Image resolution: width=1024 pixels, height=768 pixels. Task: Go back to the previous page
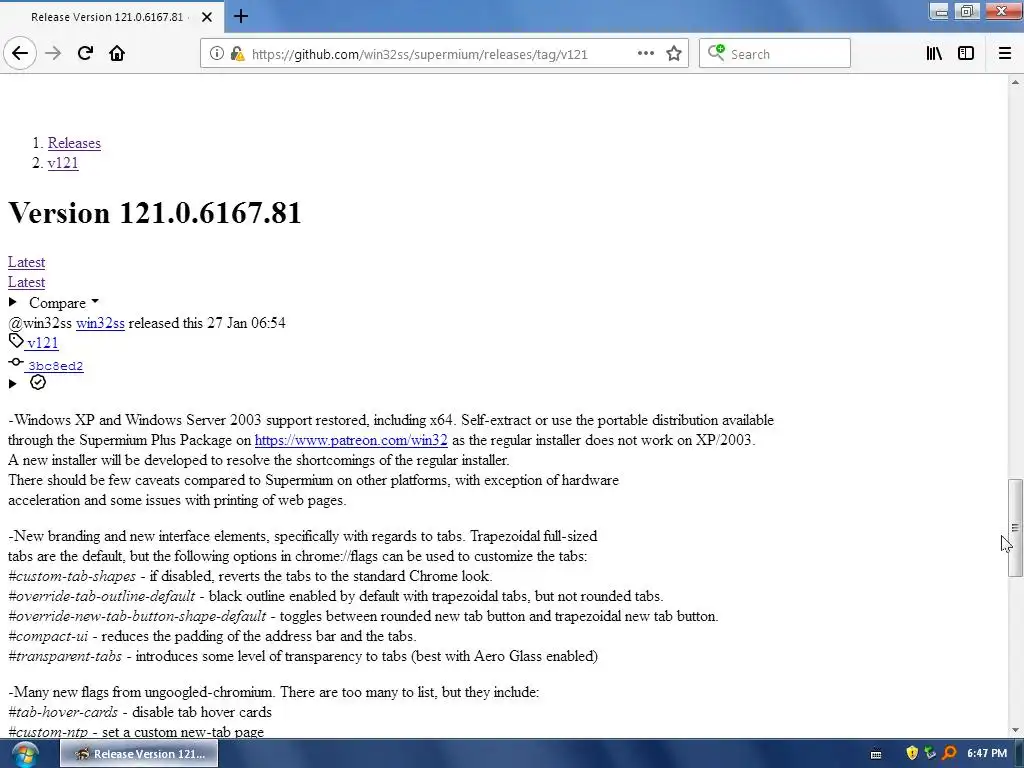point(20,54)
